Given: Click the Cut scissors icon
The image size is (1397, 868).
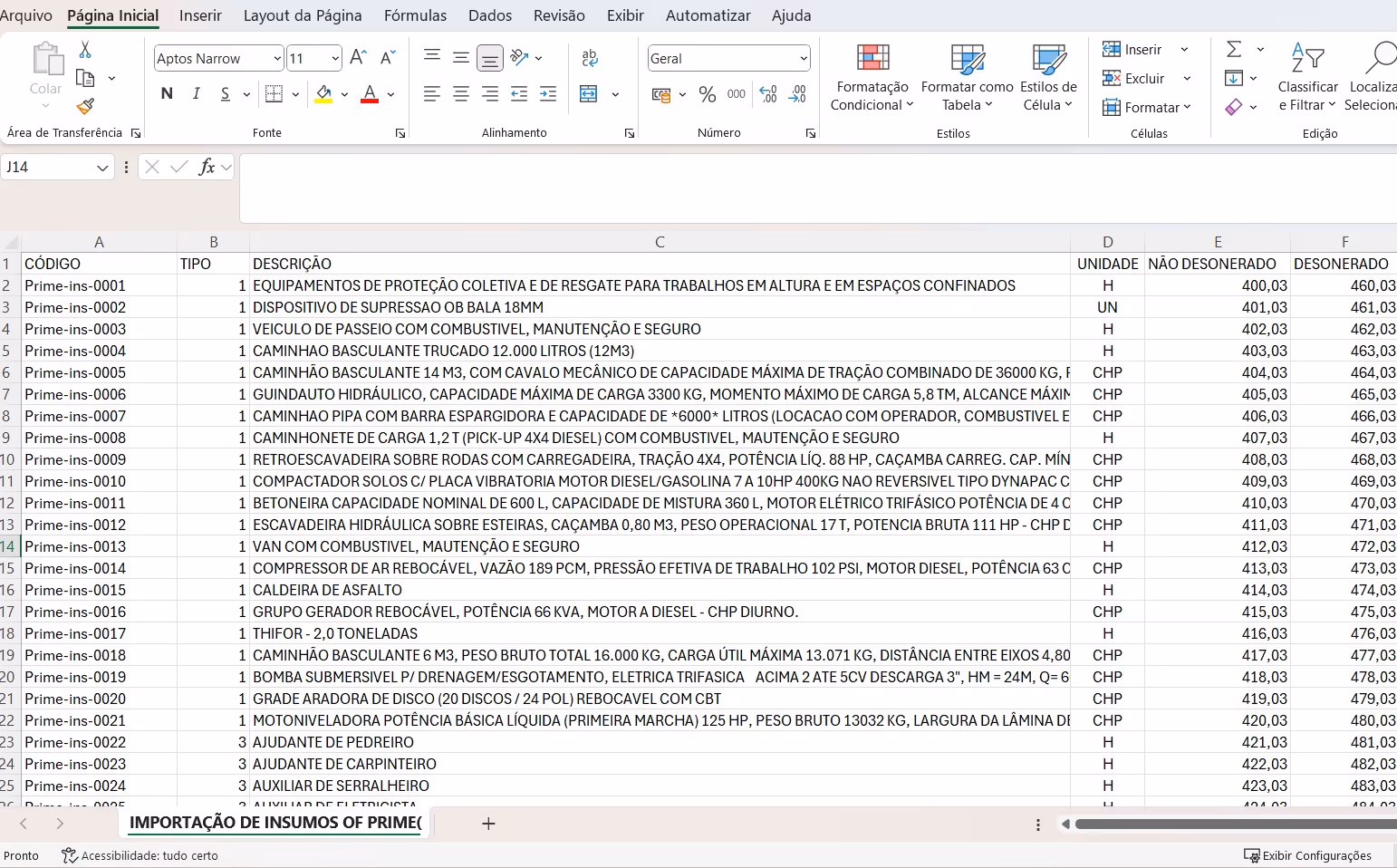Looking at the screenshot, I should point(85,50).
